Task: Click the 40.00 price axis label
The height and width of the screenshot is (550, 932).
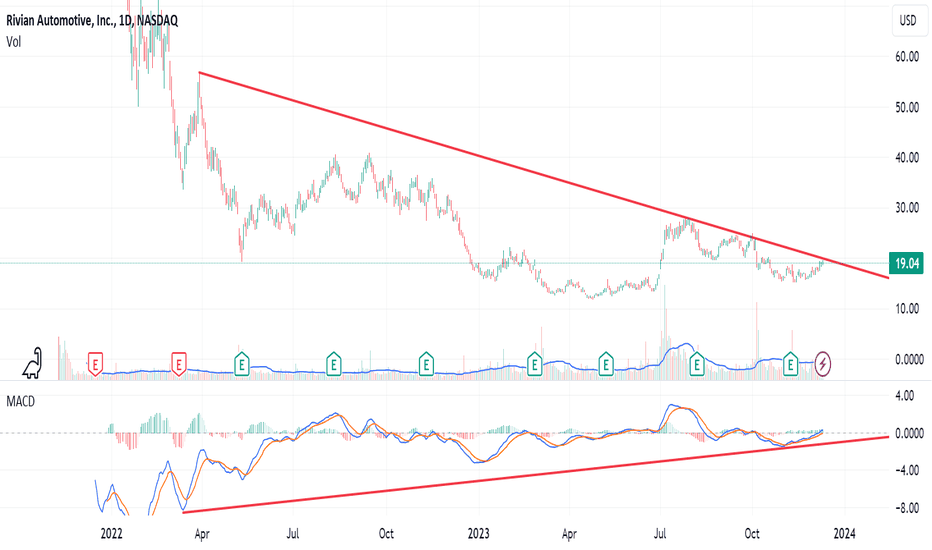Action: click(907, 158)
